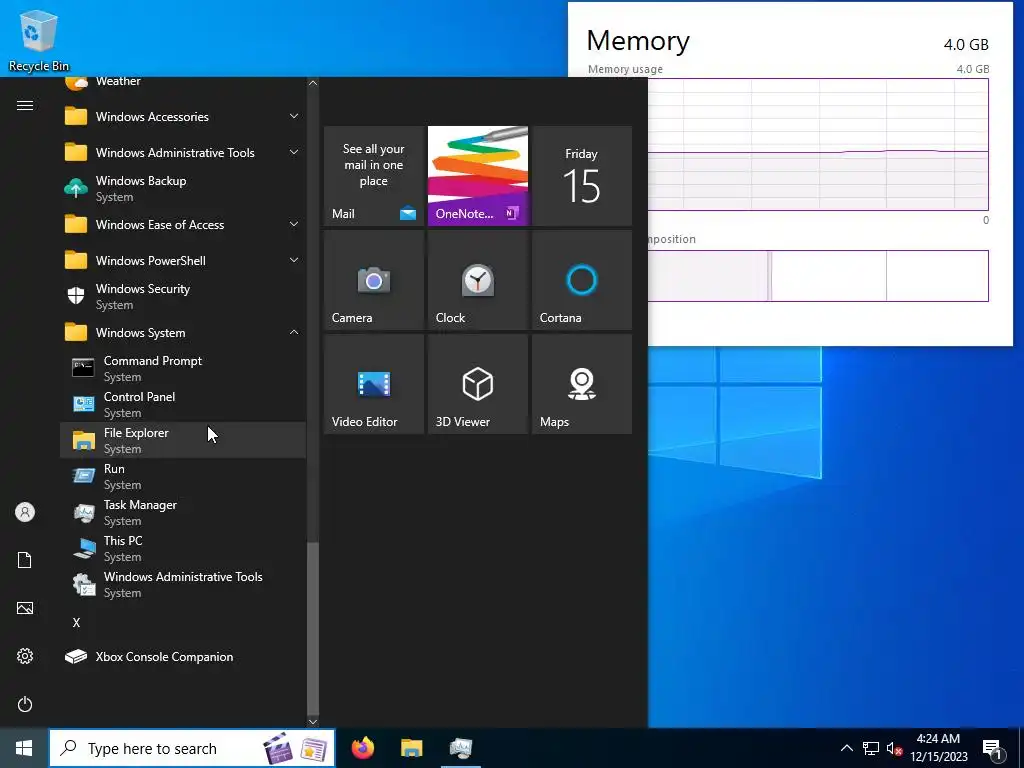
Task: Expand the Windows Ease of Access chevron
Action: 294,224
